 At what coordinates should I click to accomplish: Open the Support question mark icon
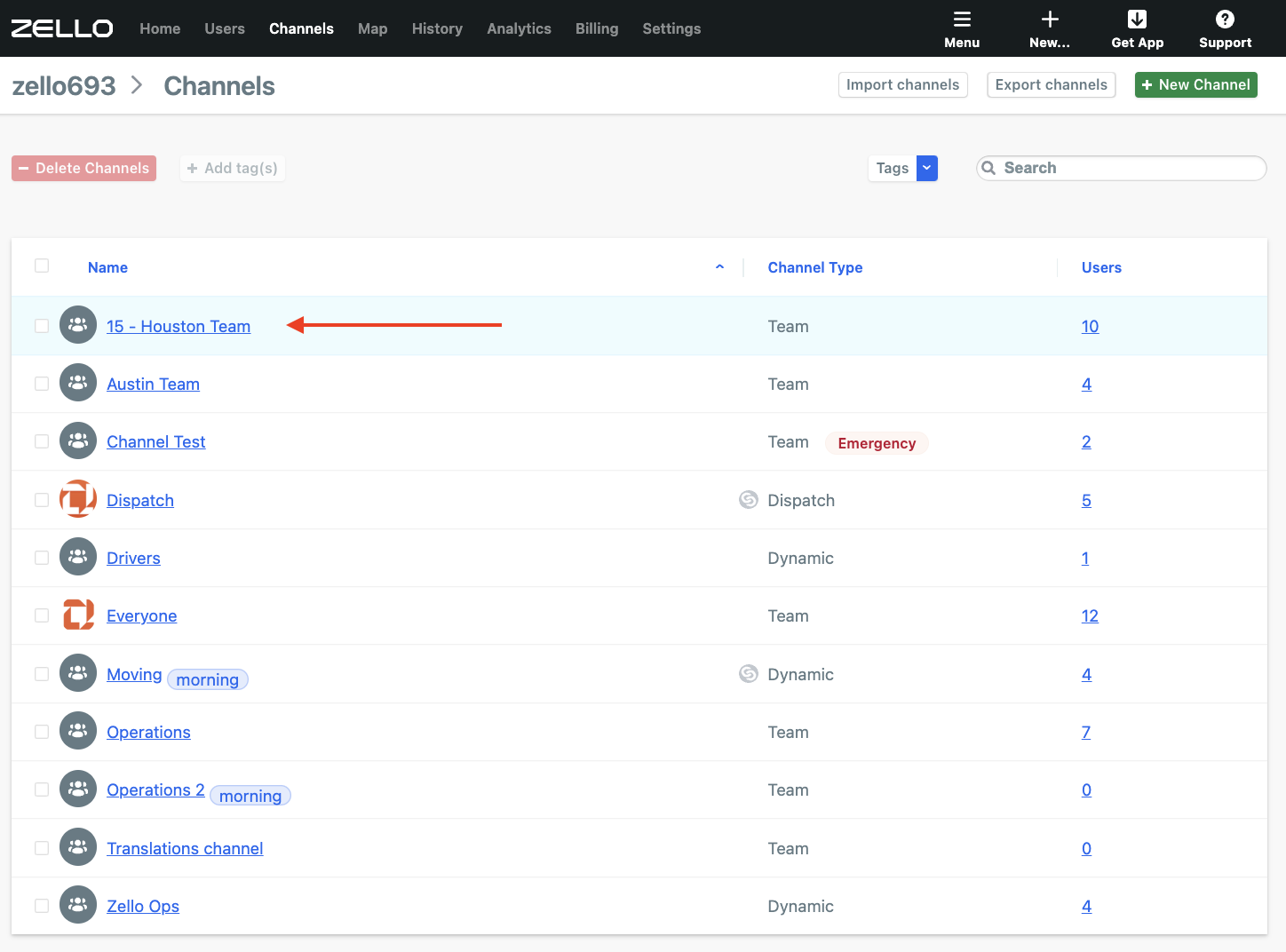pos(1225,20)
